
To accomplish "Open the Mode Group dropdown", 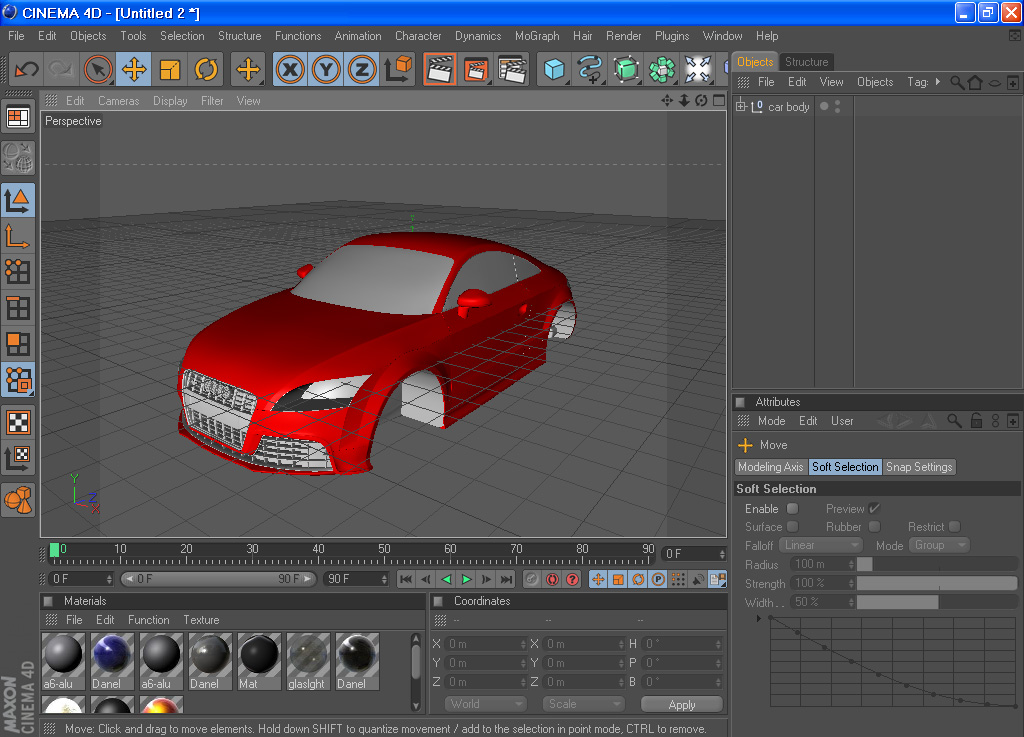I will tap(939, 545).
